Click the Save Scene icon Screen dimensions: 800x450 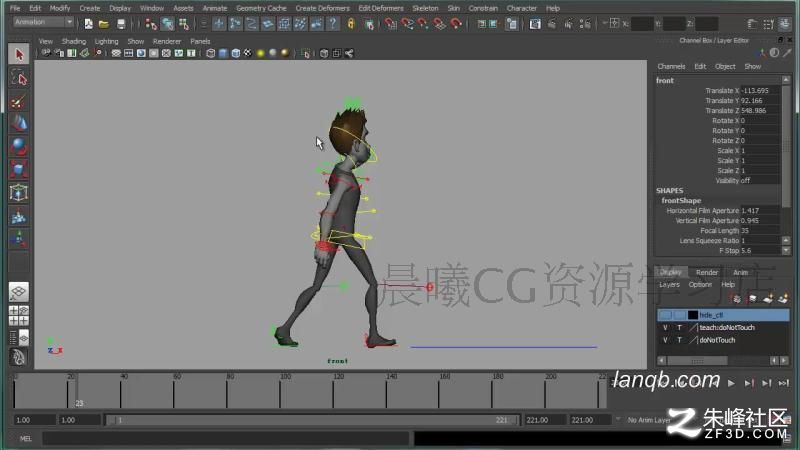[120, 23]
